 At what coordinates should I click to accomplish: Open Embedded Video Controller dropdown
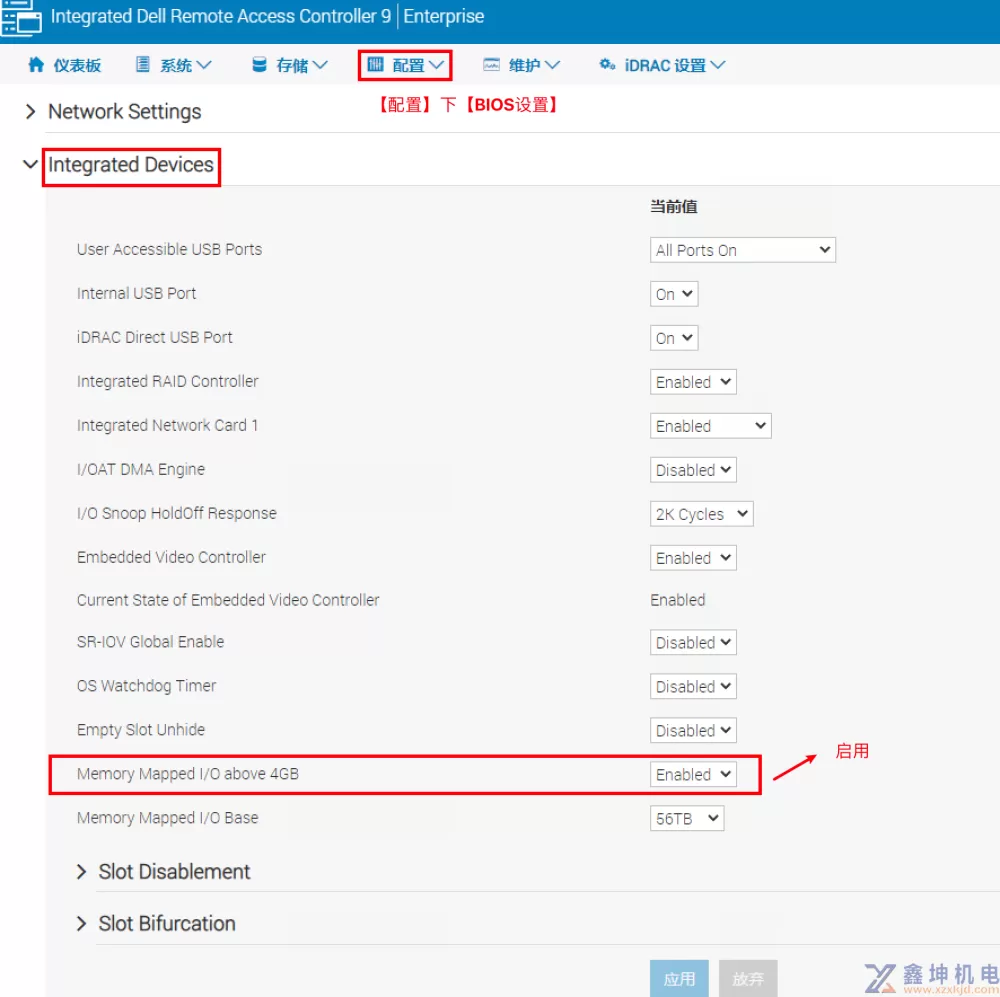693,558
